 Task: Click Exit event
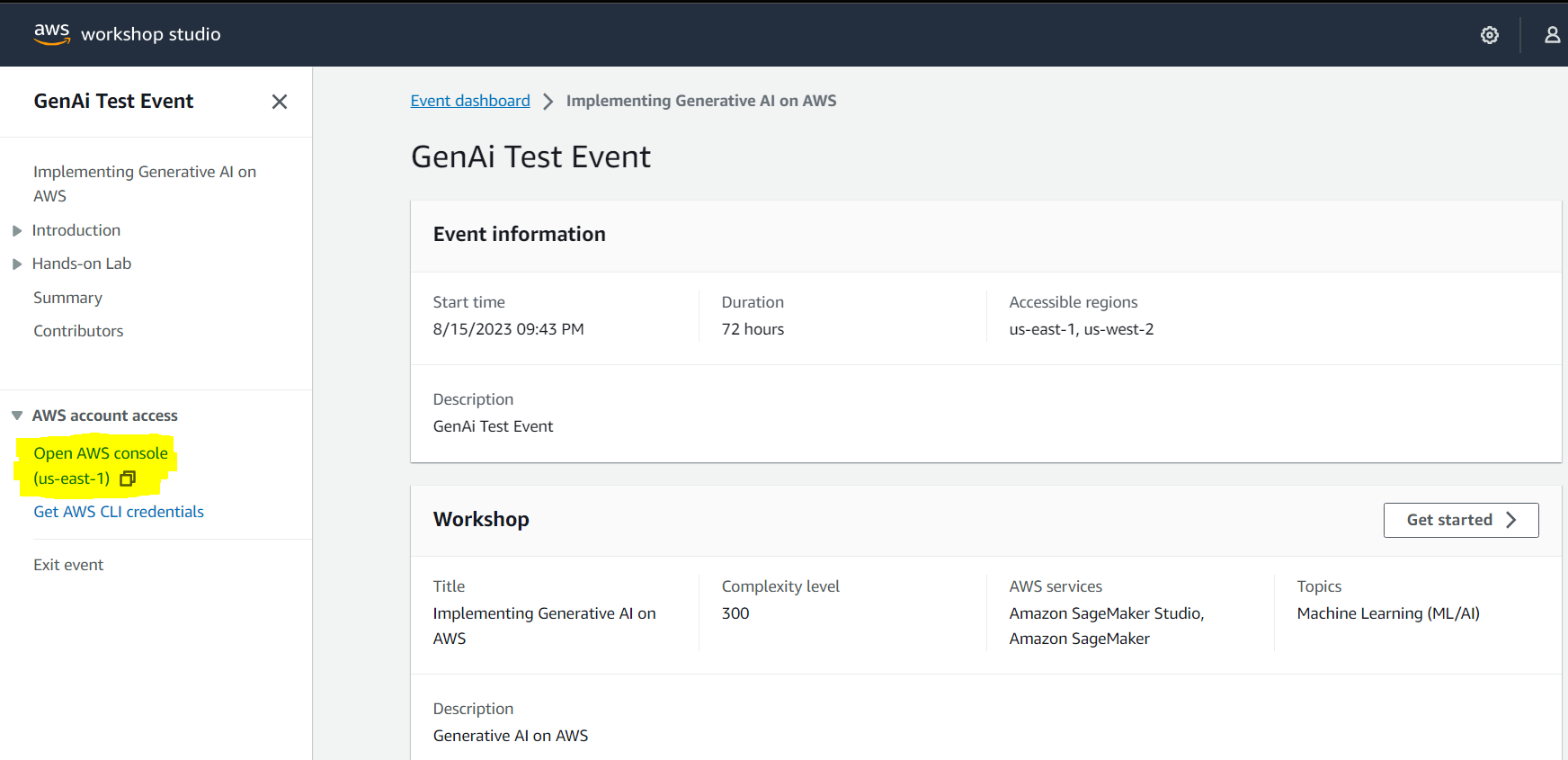point(68,565)
